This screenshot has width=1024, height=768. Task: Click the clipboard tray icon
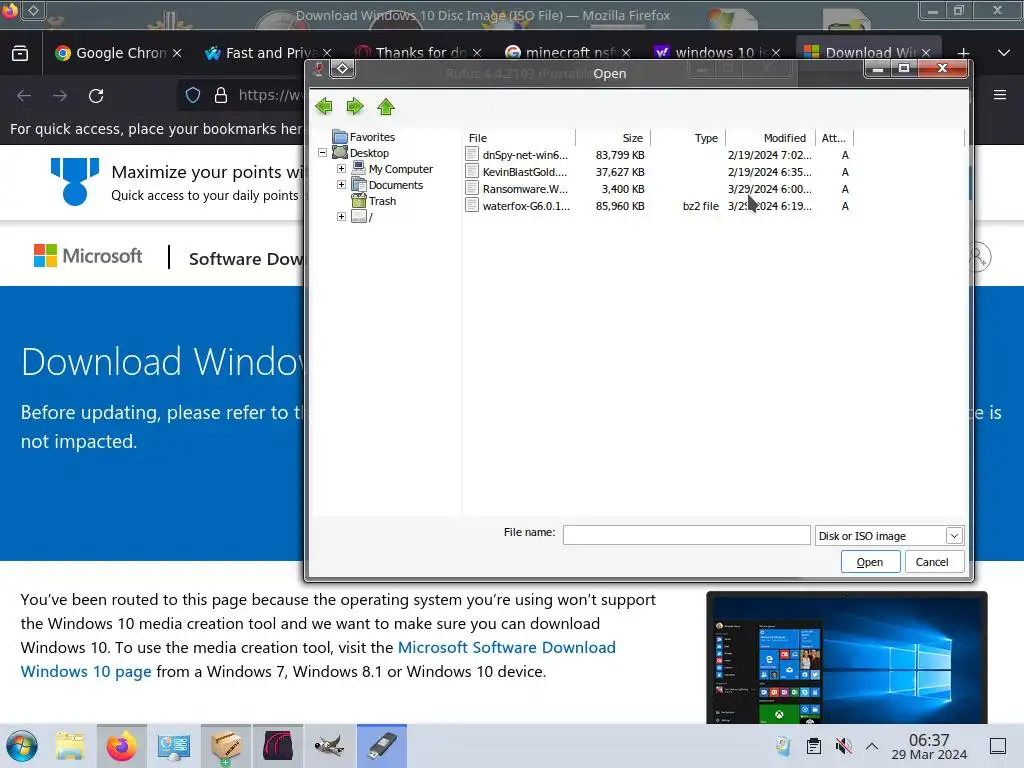[814, 746]
